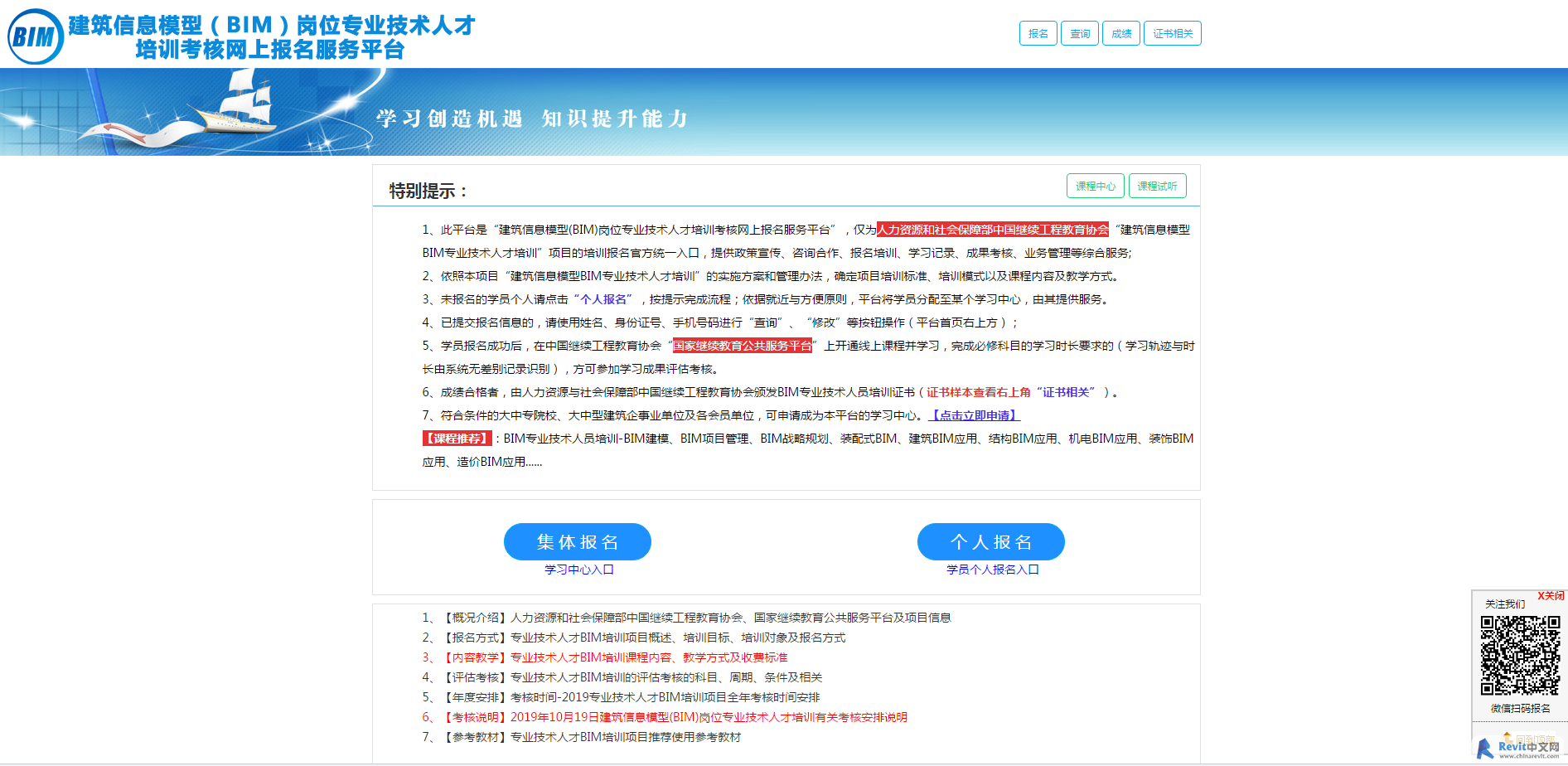Click the BIM logo icon
The width and height of the screenshot is (1568, 766).
[36, 36]
